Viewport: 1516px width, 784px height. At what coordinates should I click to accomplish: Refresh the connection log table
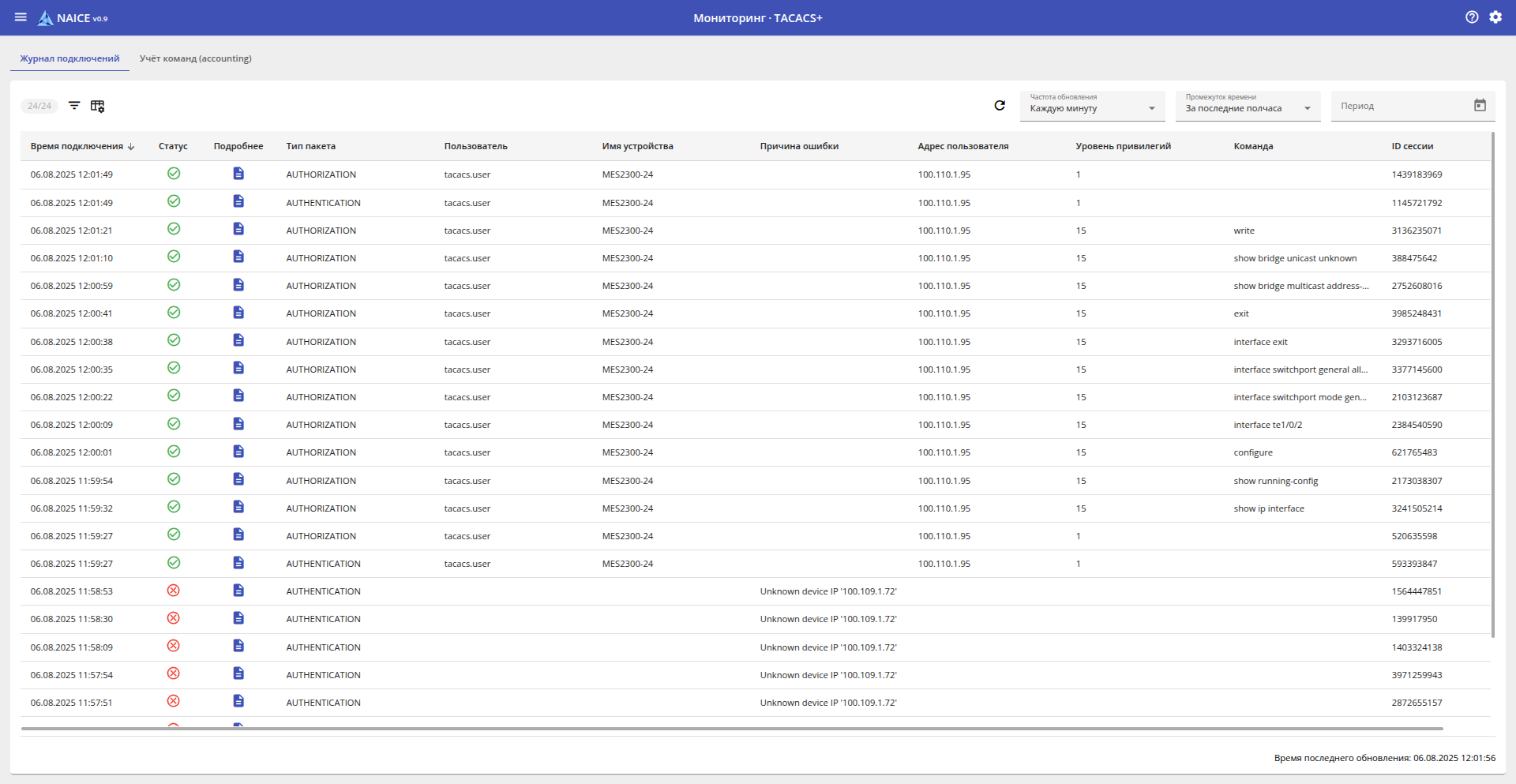1000,106
